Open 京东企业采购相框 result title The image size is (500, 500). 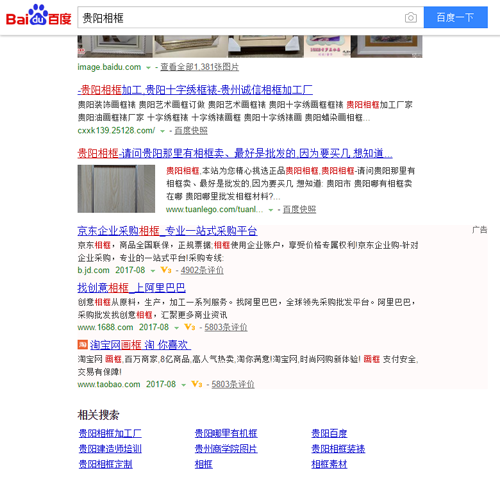click(x=167, y=231)
